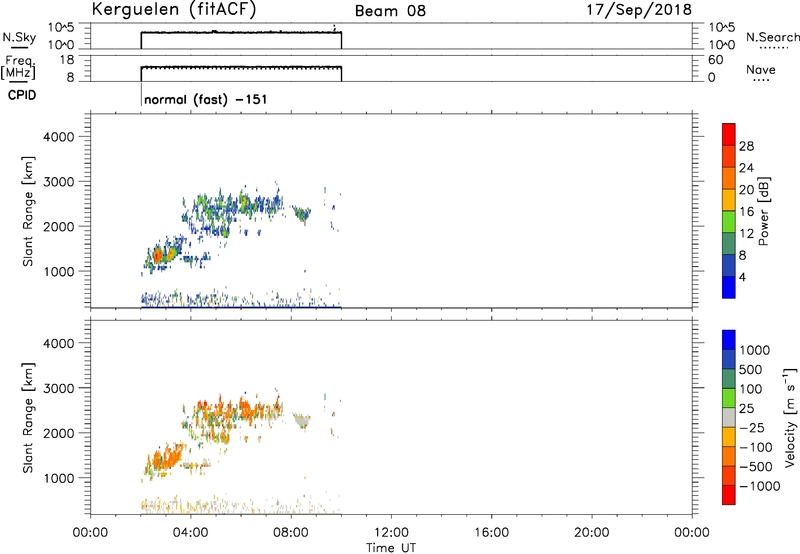Click the 1000 label on Velocity colorbar

click(755, 350)
